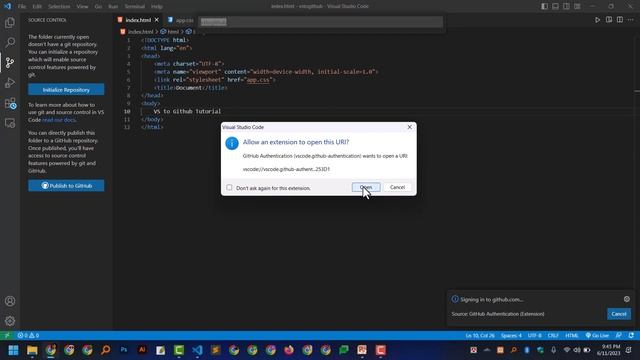Open the Terminal menu
Image resolution: width=640 pixels, height=360 pixels.
[x=135, y=7]
